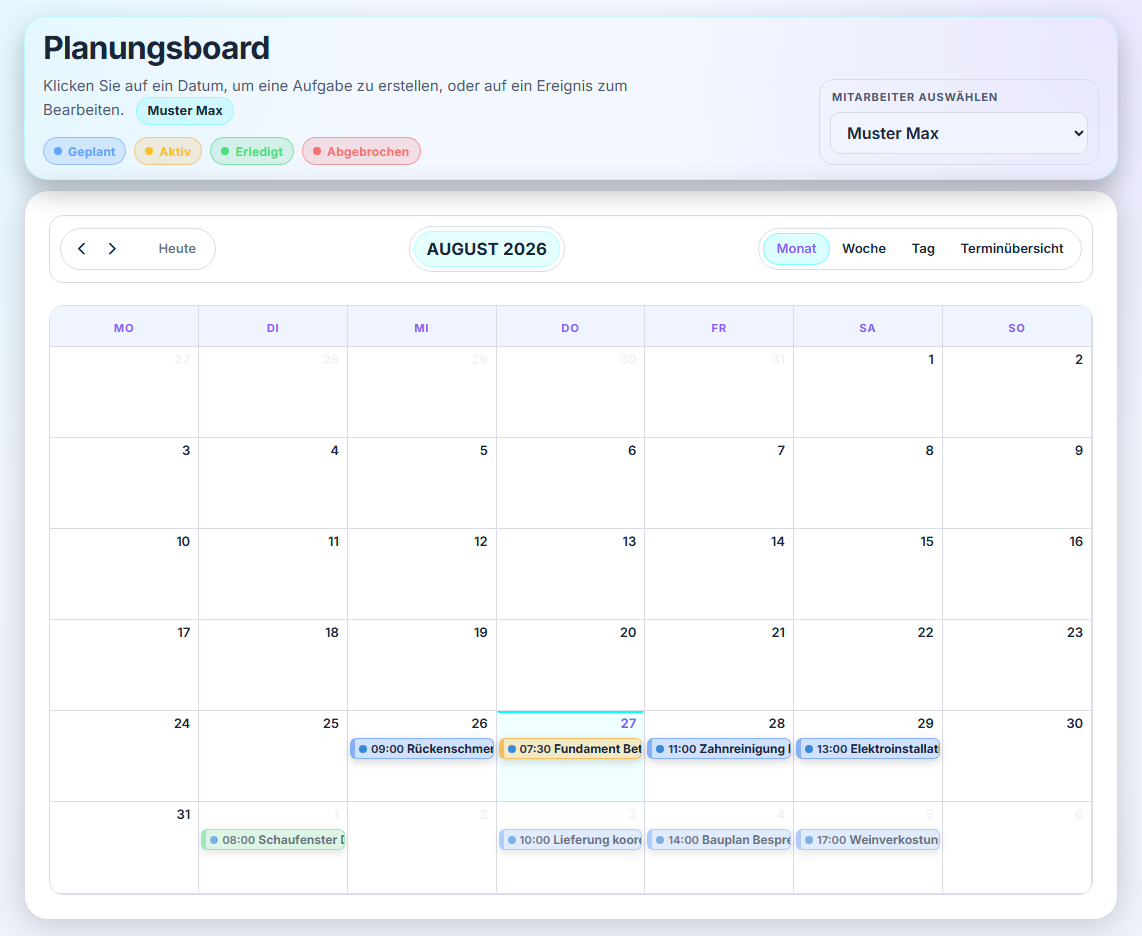Toggle the Erledigt status filter
Image resolution: width=1142 pixels, height=936 pixels.
coord(252,152)
